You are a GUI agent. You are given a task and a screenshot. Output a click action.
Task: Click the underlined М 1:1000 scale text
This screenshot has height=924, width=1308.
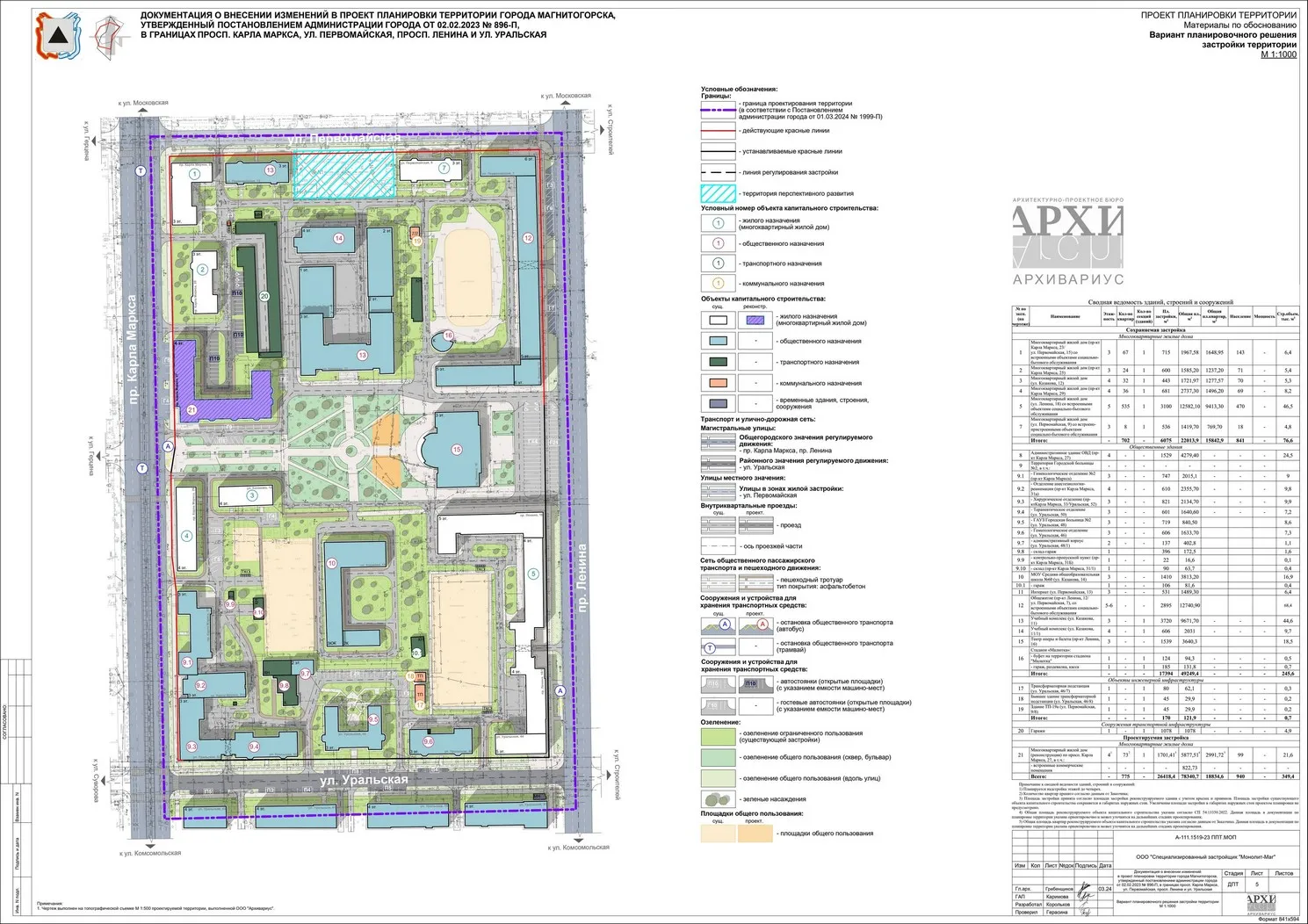click(1278, 54)
